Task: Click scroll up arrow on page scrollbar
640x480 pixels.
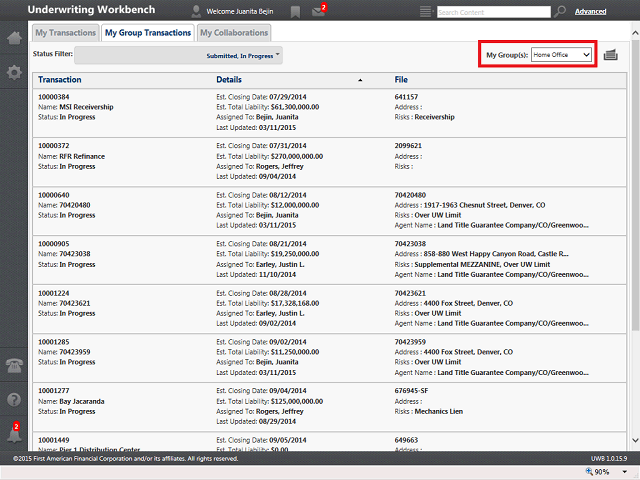Action: pos(635,33)
